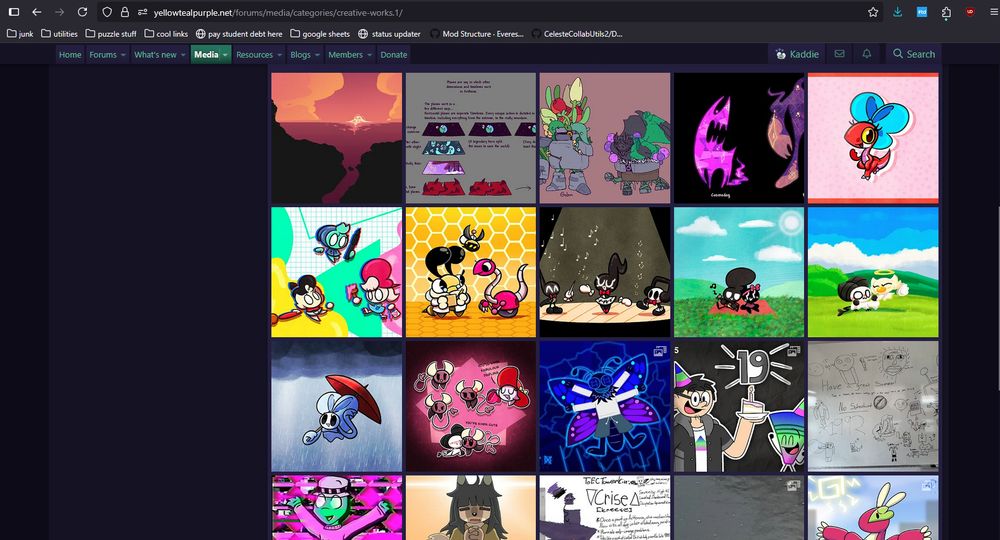Open the junk bookmarks folder
1000x540 pixels.
[x=20, y=34]
